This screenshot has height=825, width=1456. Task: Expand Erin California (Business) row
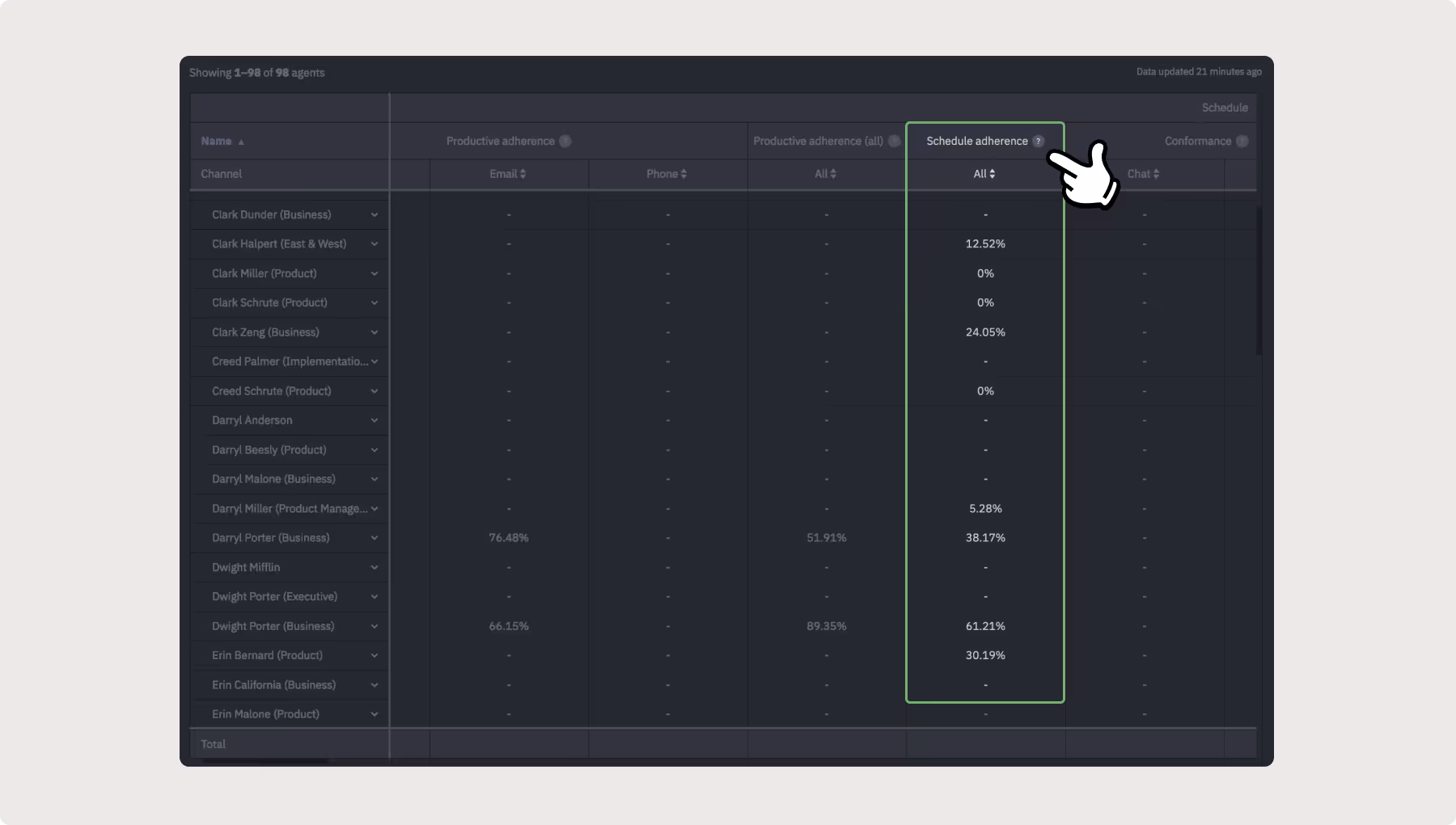click(x=375, y=685)
